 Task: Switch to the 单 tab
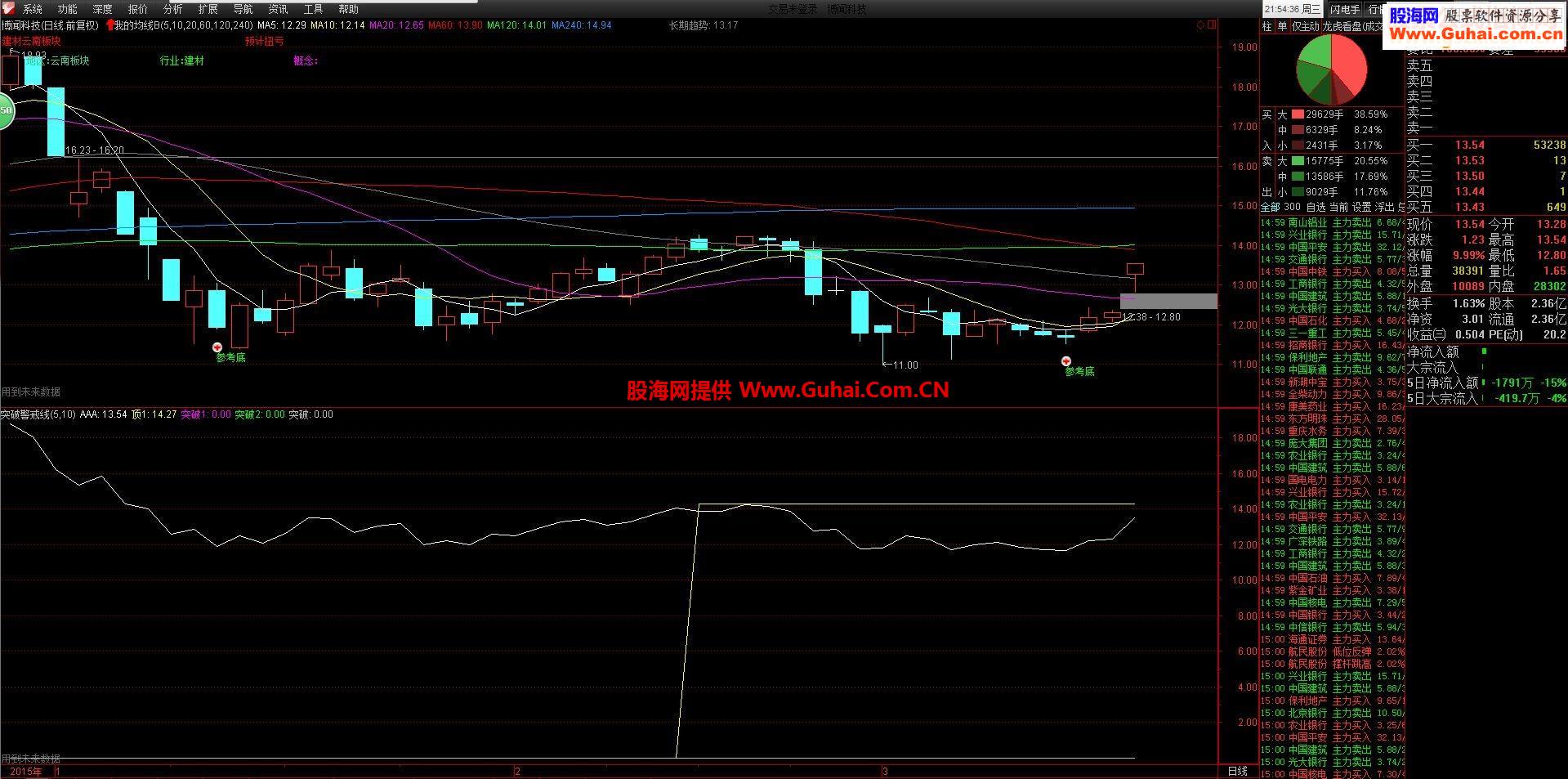coord(1282,26)
